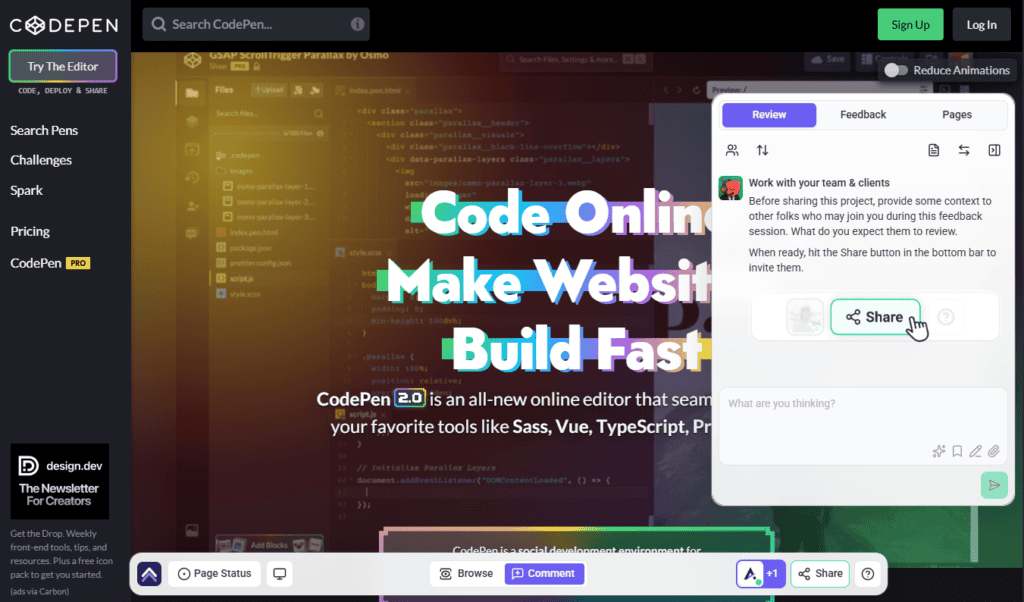Screen dimensions: 1024x602
Task: Click the CodePen logo
Action: click(x=63, y=25)
